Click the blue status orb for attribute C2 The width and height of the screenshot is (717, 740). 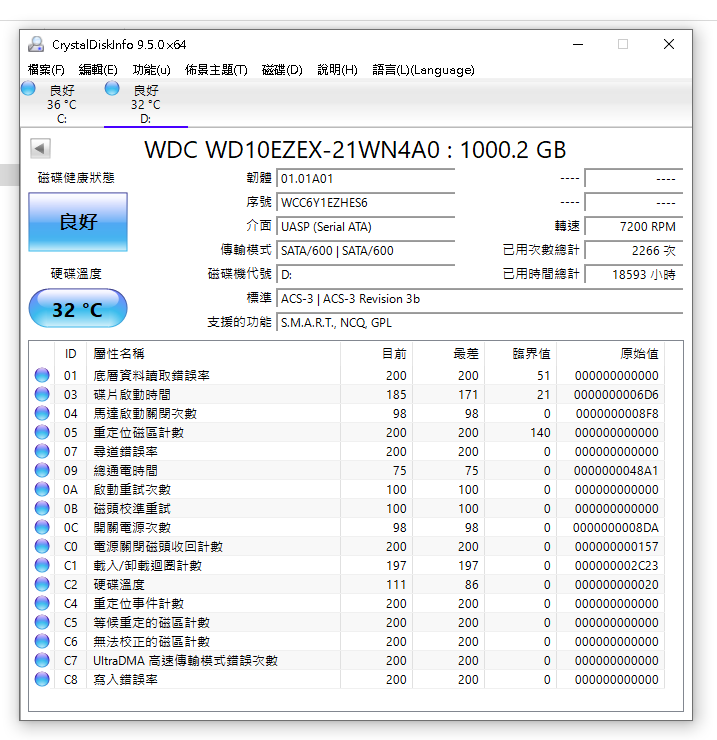42,584
